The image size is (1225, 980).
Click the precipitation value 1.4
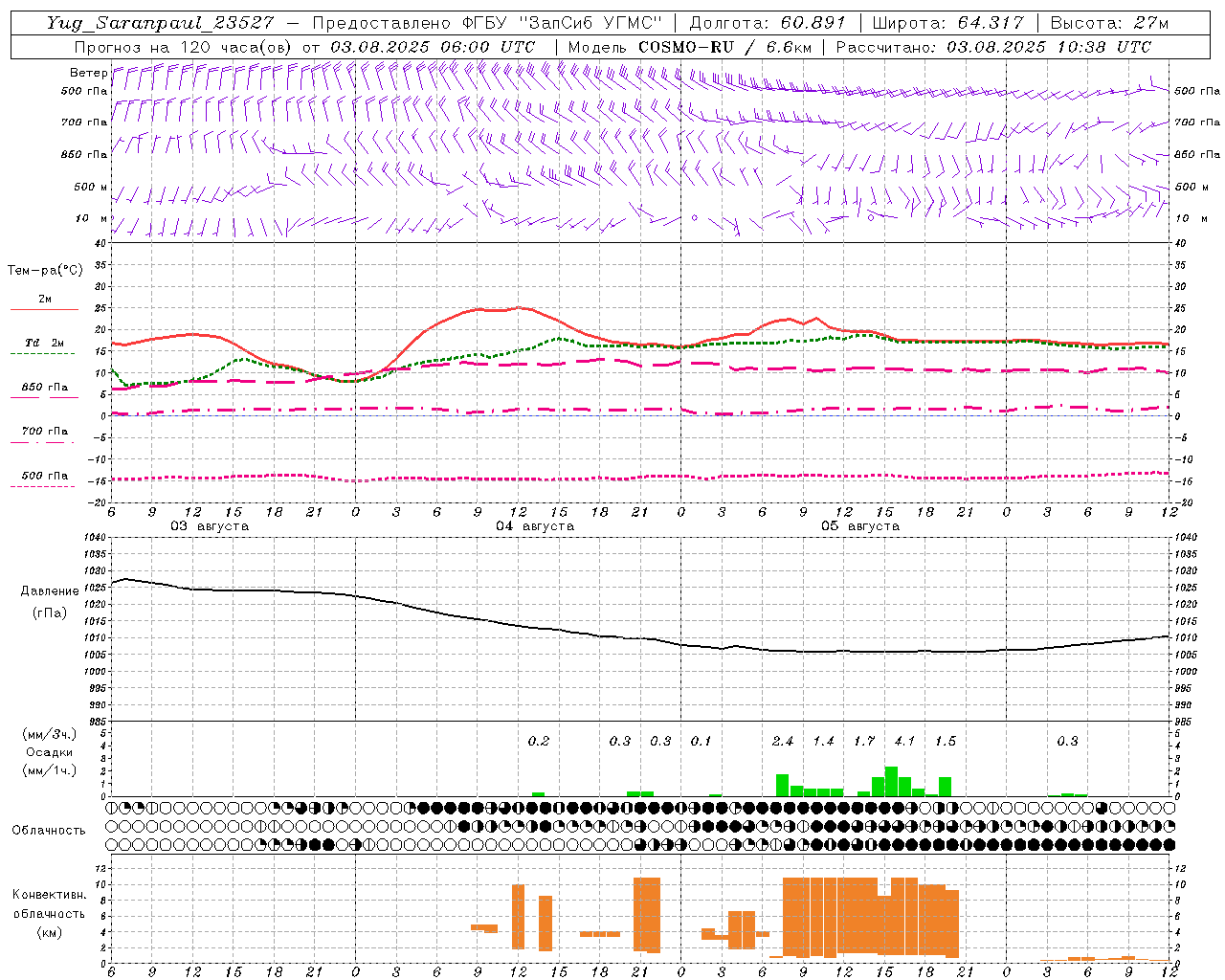(823, 741)
